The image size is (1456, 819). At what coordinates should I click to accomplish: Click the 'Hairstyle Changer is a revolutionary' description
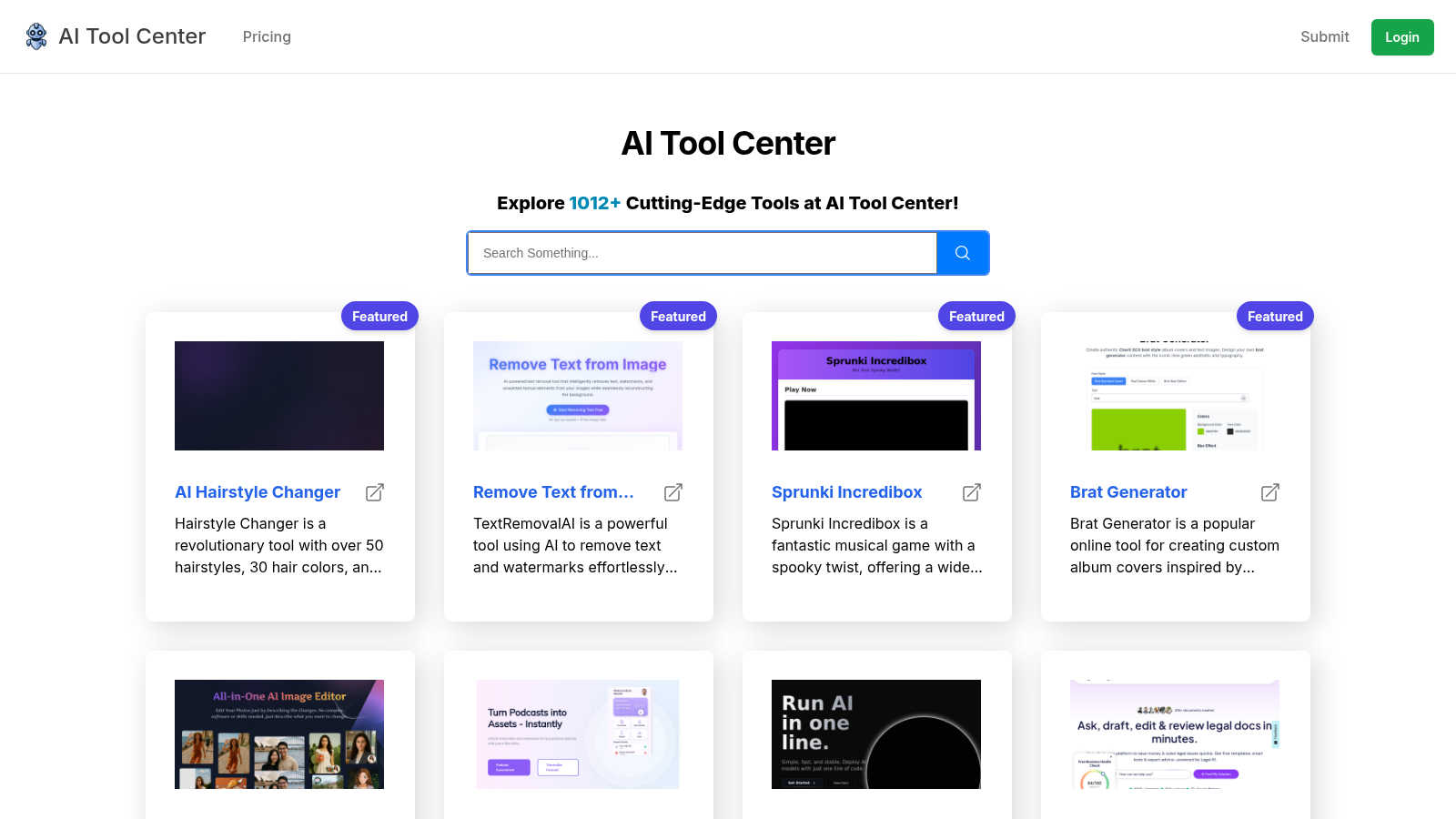pos(279,545)
